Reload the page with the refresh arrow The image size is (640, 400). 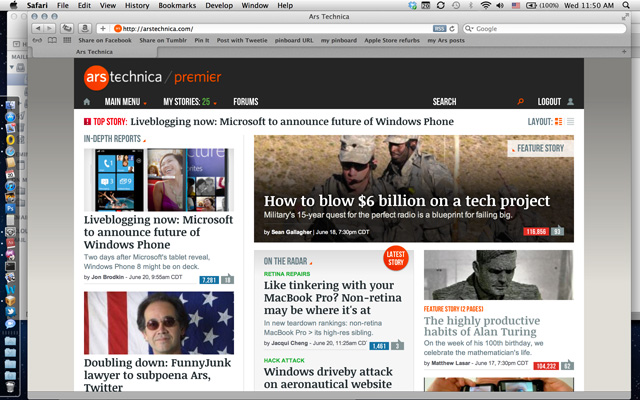pyautogui.click(x=452, y=29)
